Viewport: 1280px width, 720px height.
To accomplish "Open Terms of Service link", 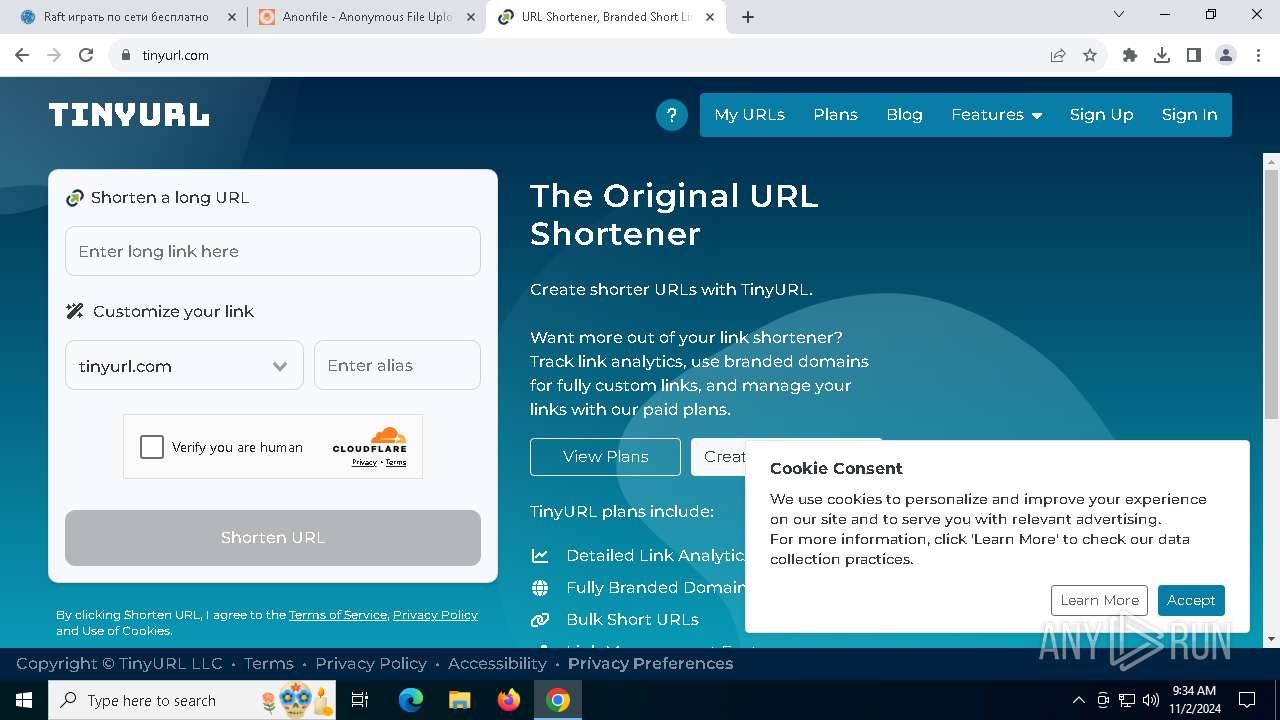I will coord(338,615).
